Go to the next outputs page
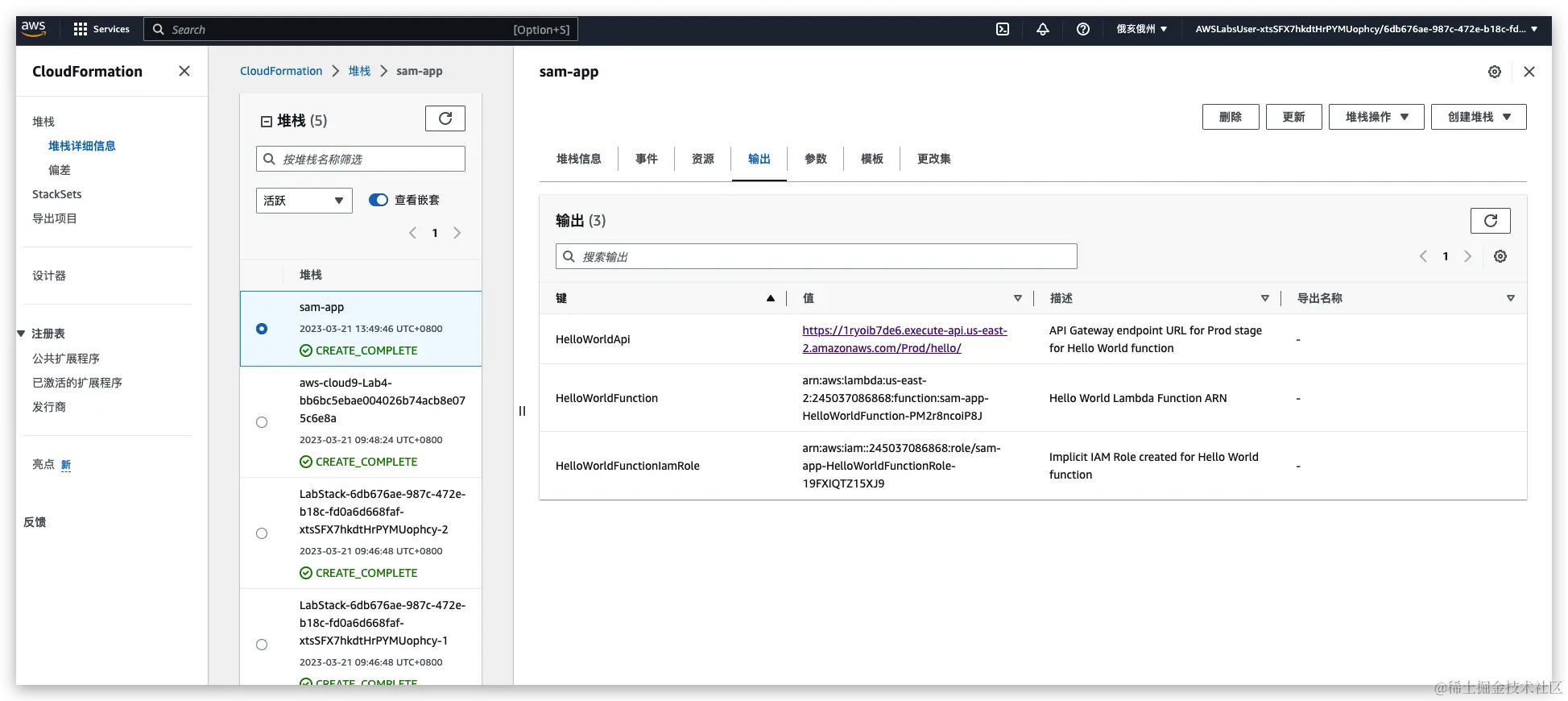The width and height of the screenshot is (1568, 701). (x=1468, y=256)
